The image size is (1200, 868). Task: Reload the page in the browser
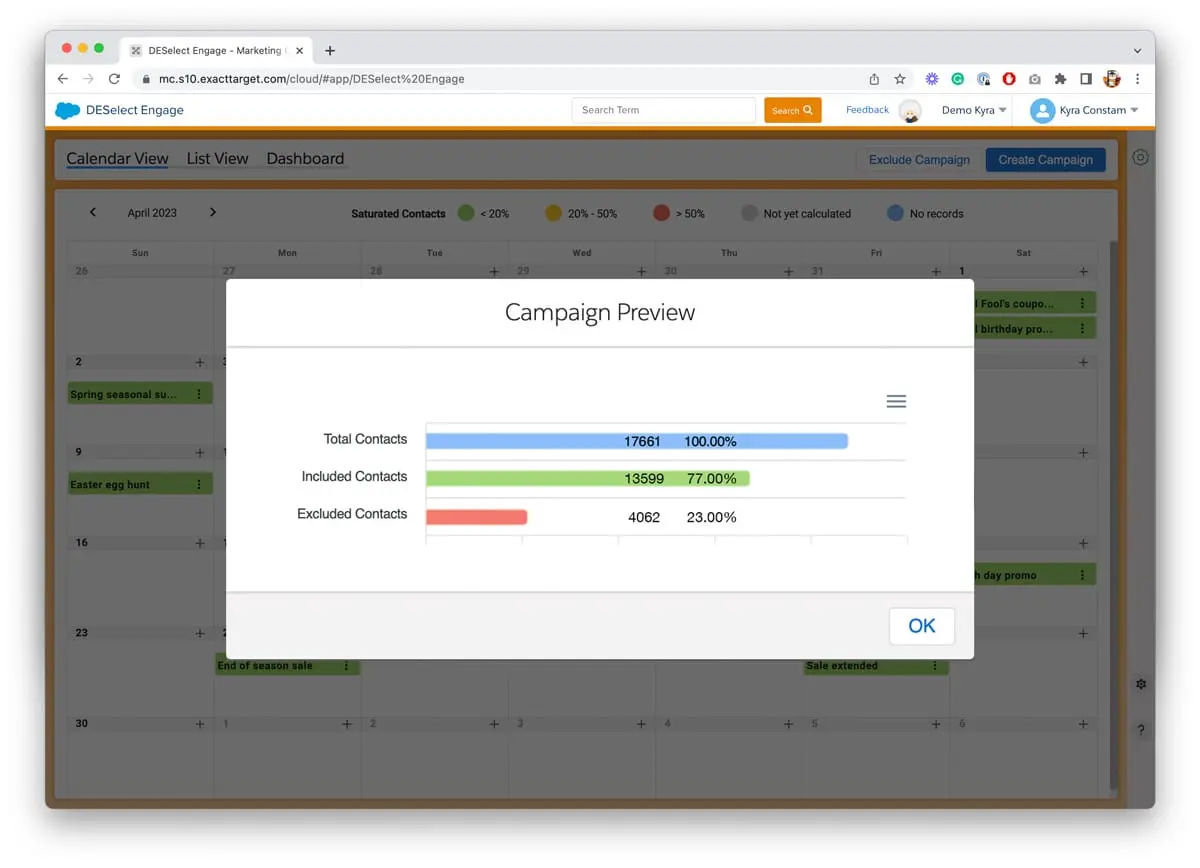pos(114,79)
